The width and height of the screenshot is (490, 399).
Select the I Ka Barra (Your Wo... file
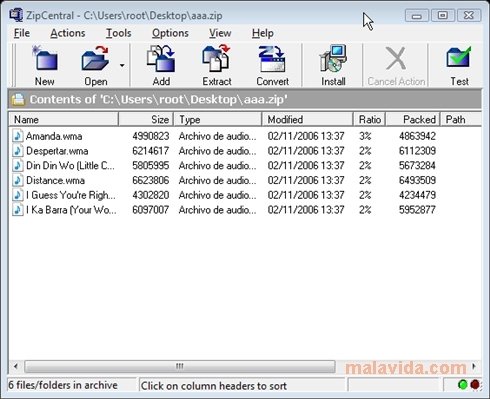[x=71, y=210]
